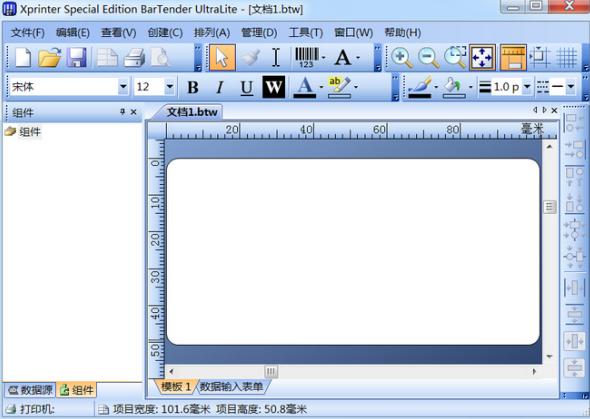Screen dimensions: 590x419
Task: Click the zoom out magnifier icon
Action: click(429, 58)
